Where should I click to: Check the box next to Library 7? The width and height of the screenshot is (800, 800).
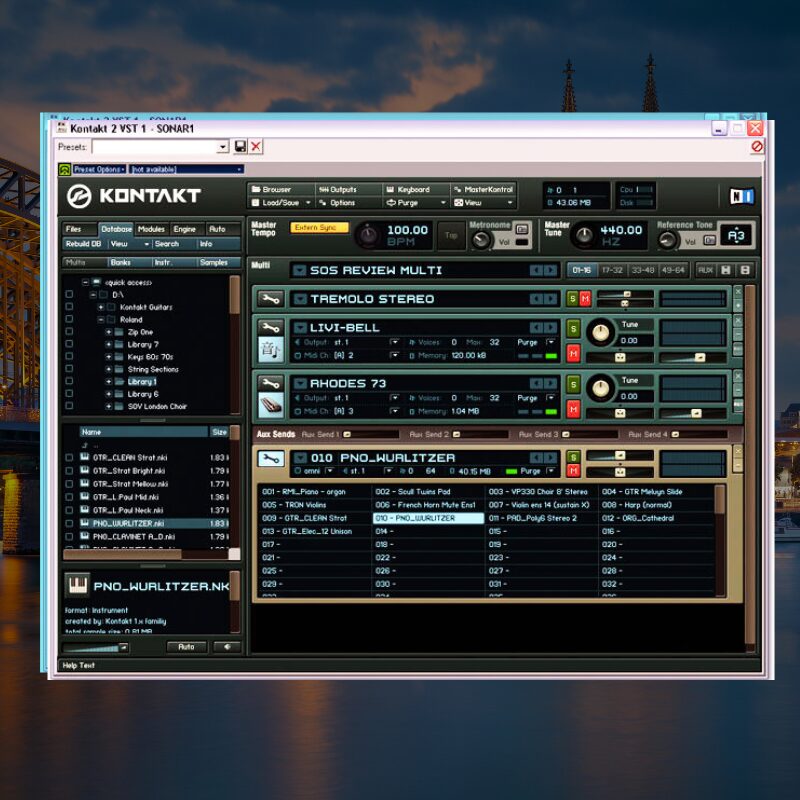[x=69, y=344]
